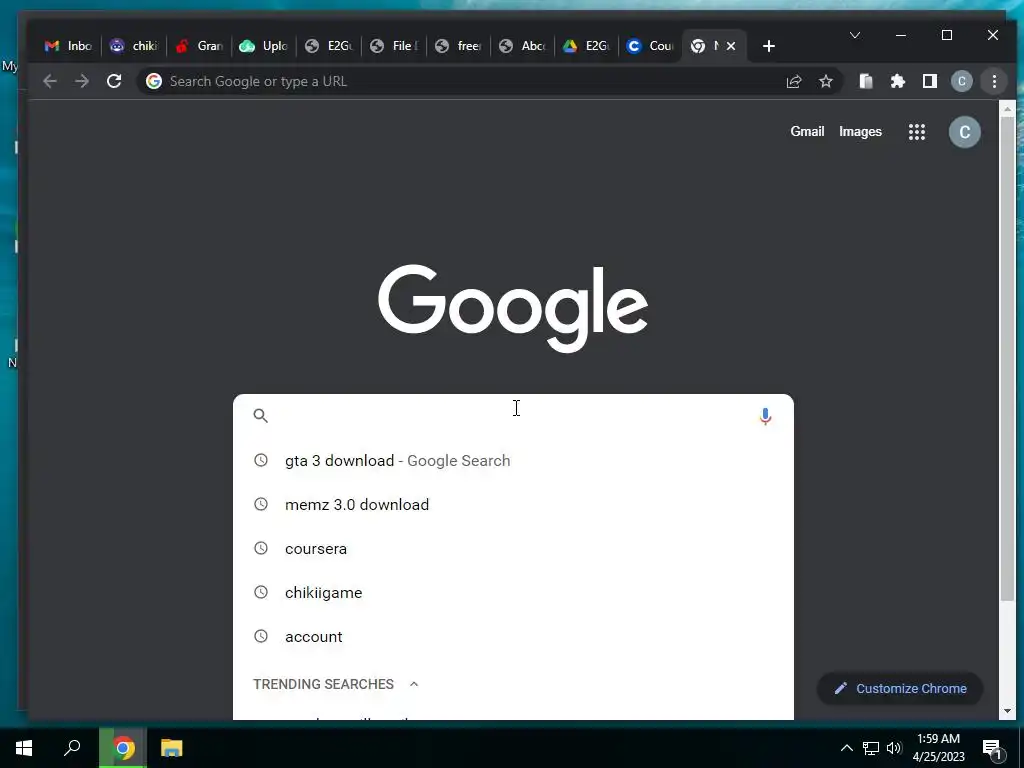Click the page vertical scrollbar thumb
The width and height of the screenshot is (1024, 768).
(x=1007, y=359)
